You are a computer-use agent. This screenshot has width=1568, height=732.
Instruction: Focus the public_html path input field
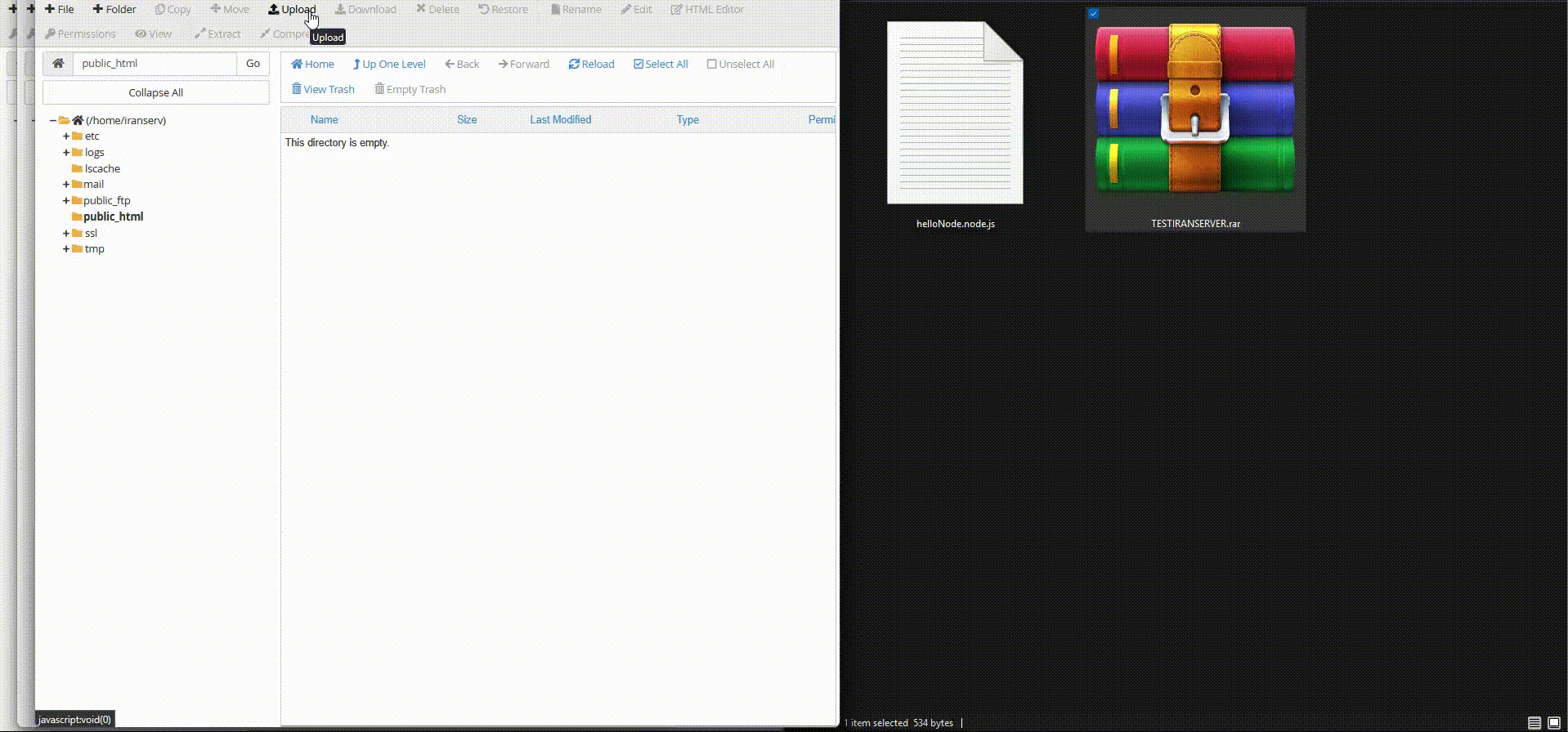155,64
